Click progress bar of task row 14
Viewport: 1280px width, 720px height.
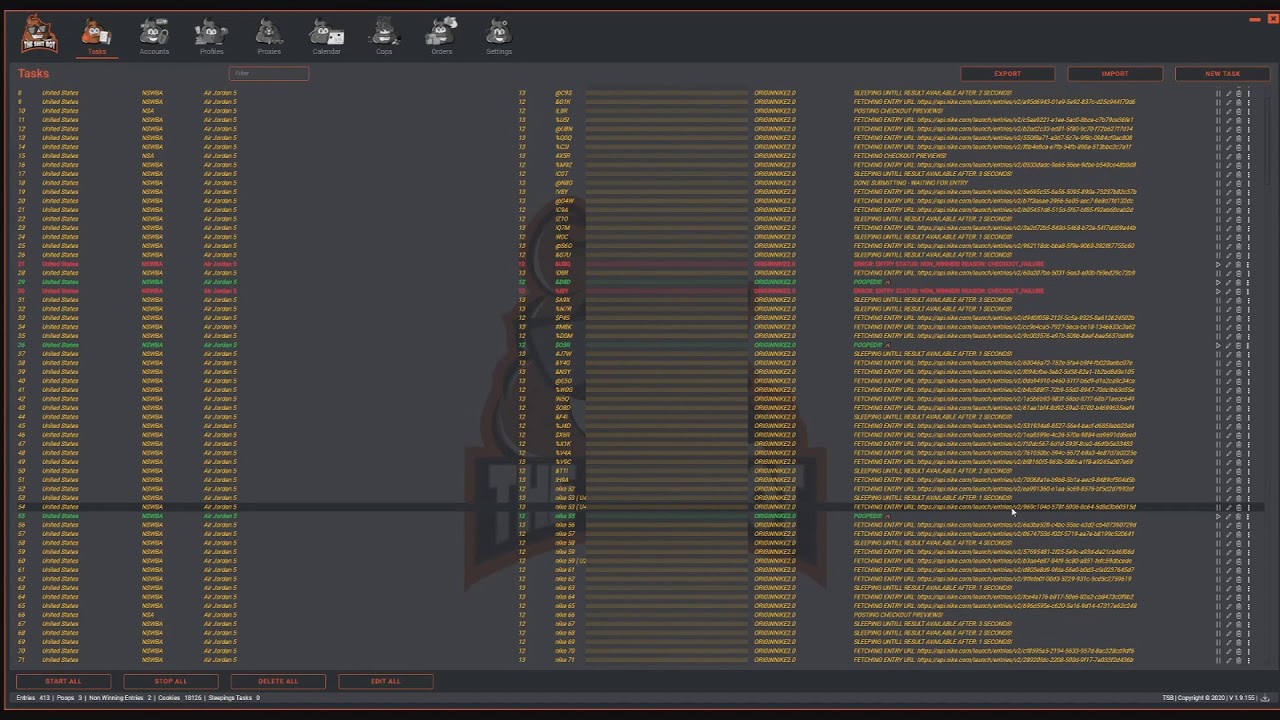click(x=667, y=147)
